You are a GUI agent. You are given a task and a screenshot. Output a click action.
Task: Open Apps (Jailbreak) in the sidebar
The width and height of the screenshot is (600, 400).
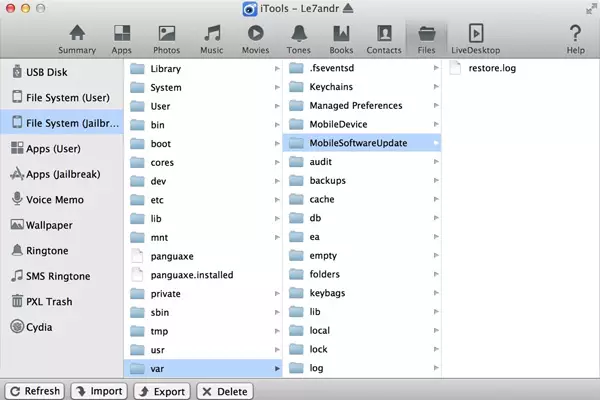[x=62, y=174]
